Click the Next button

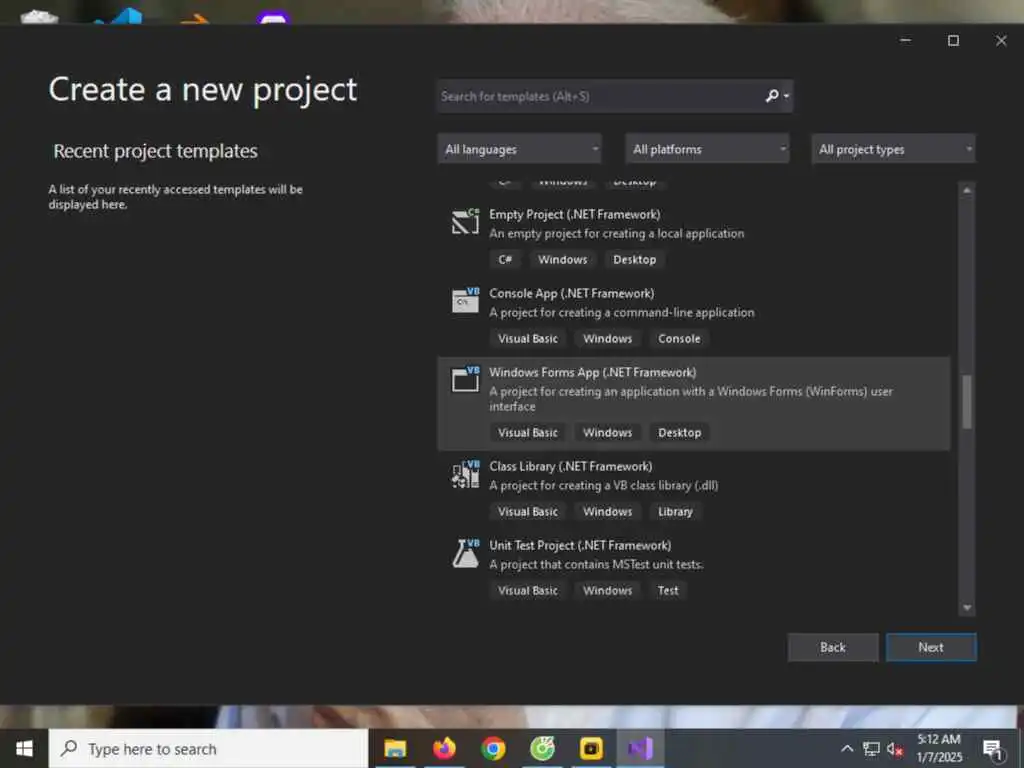coord(931,647)
